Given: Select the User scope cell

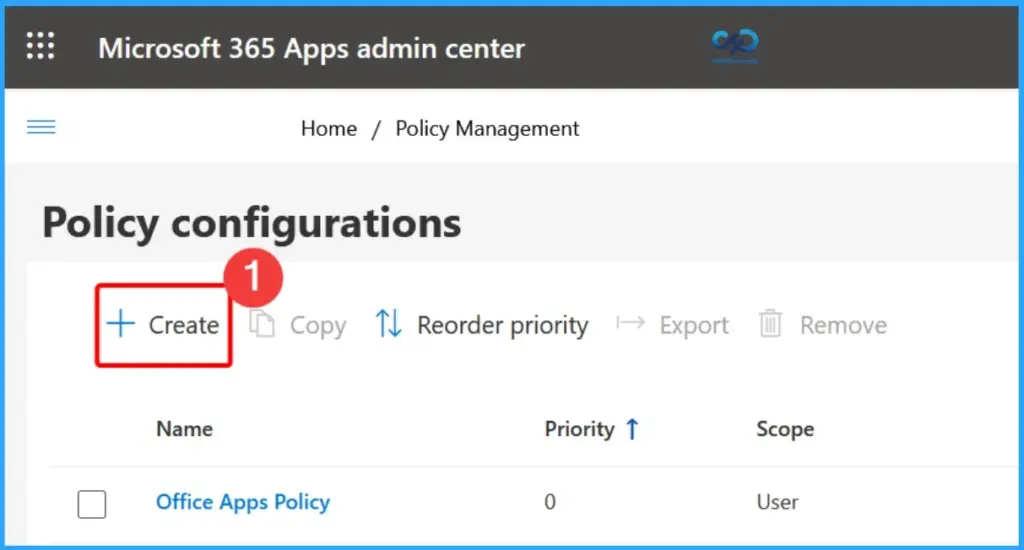Looking at the screenshot, I should (777, 502).
